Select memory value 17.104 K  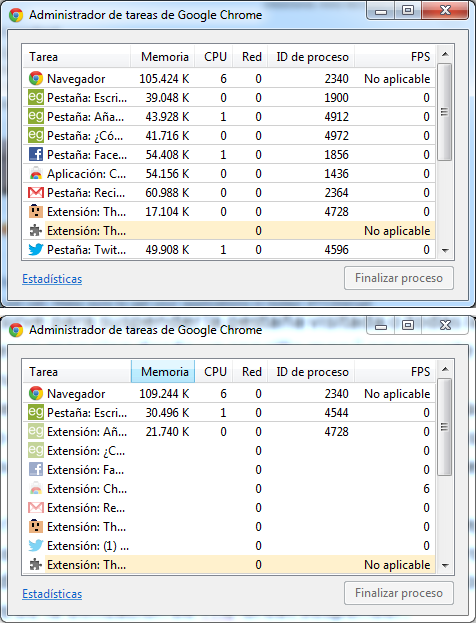coord(167,212)
